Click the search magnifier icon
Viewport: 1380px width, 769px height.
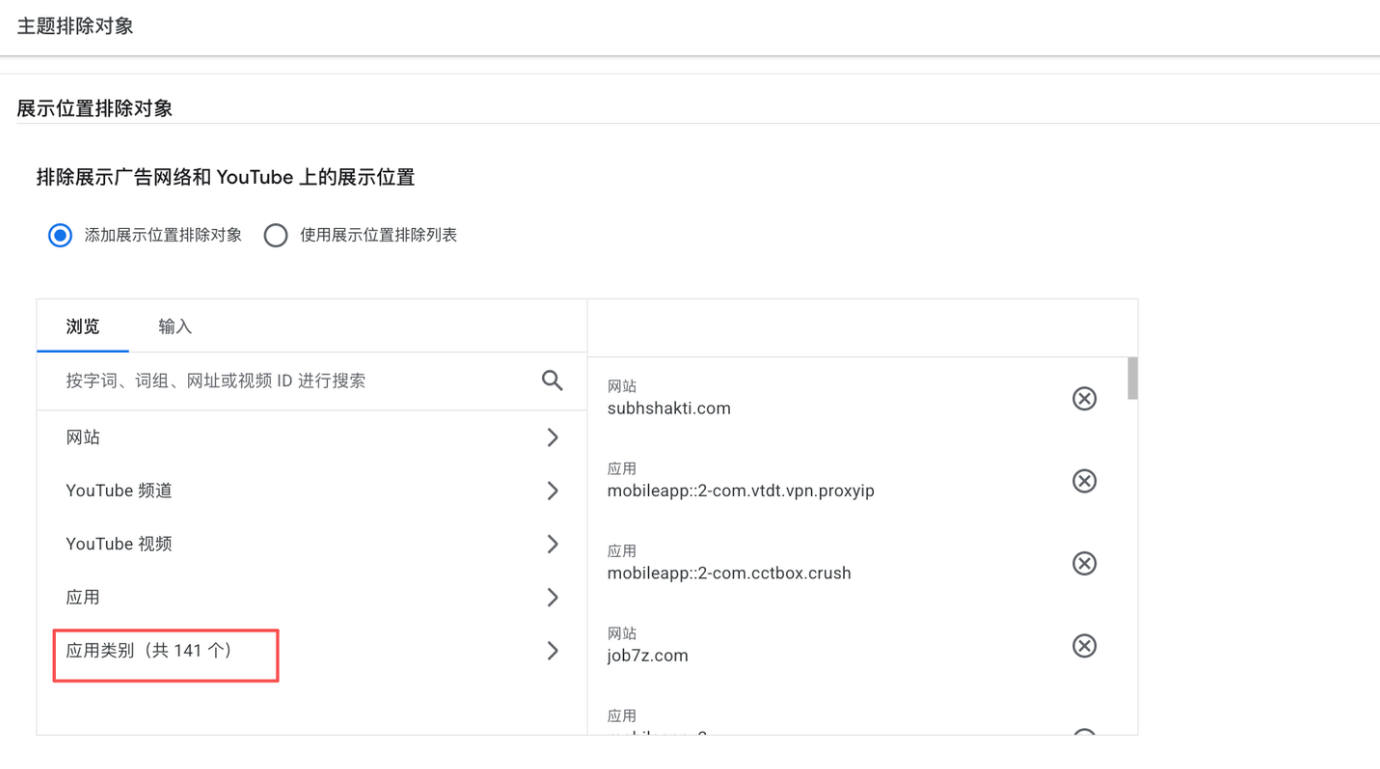click(552, 381)
